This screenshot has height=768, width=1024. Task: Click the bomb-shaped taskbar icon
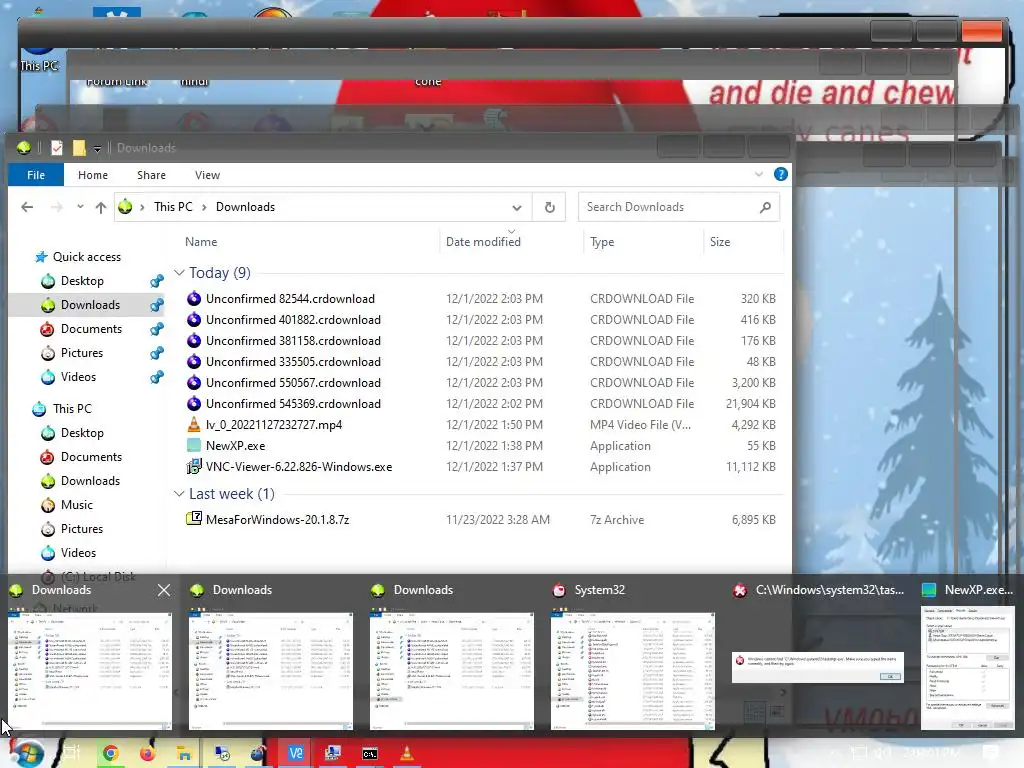[x=259, y=754]
